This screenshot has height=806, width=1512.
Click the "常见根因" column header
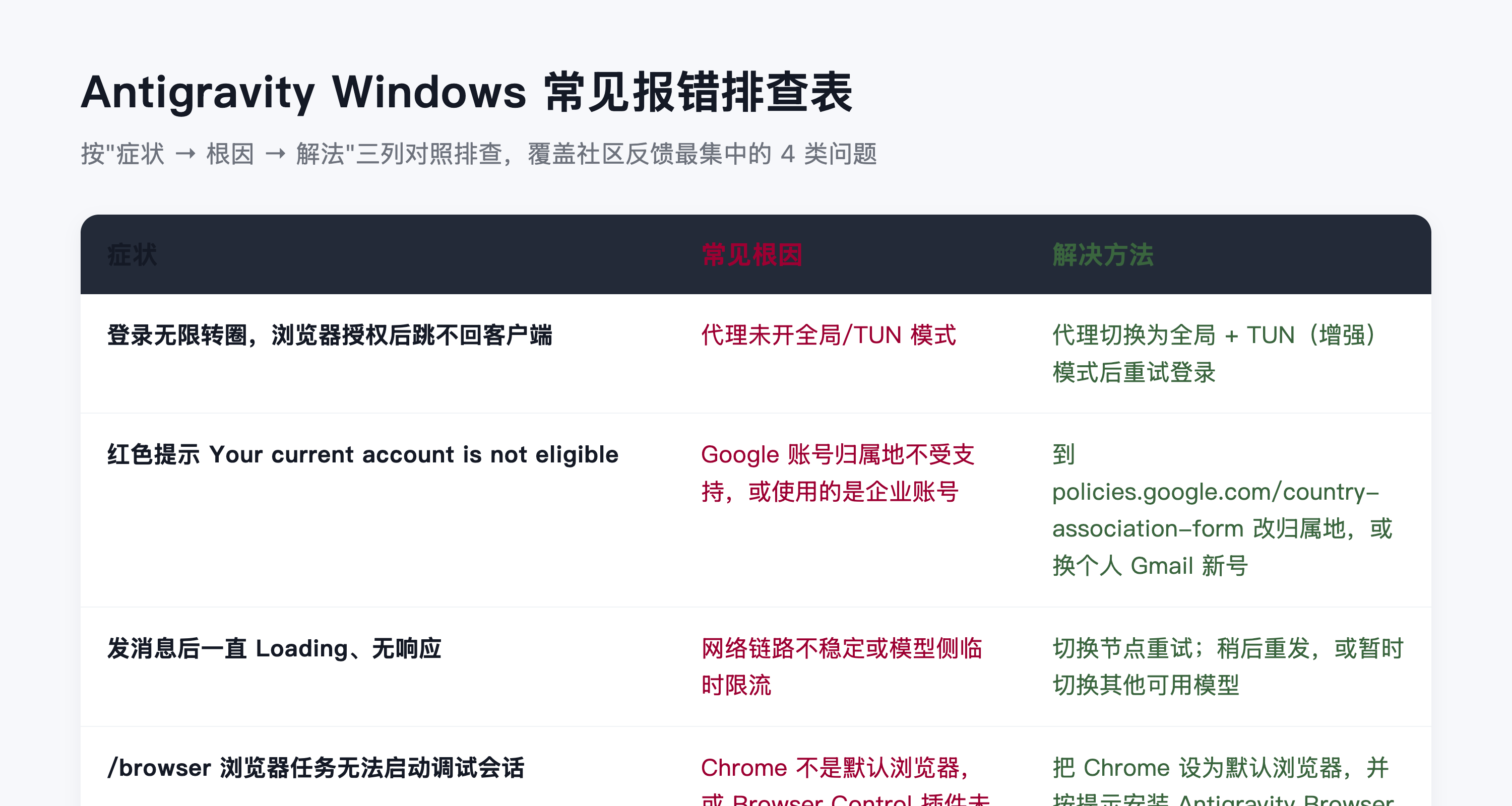[x=752, y=255]
